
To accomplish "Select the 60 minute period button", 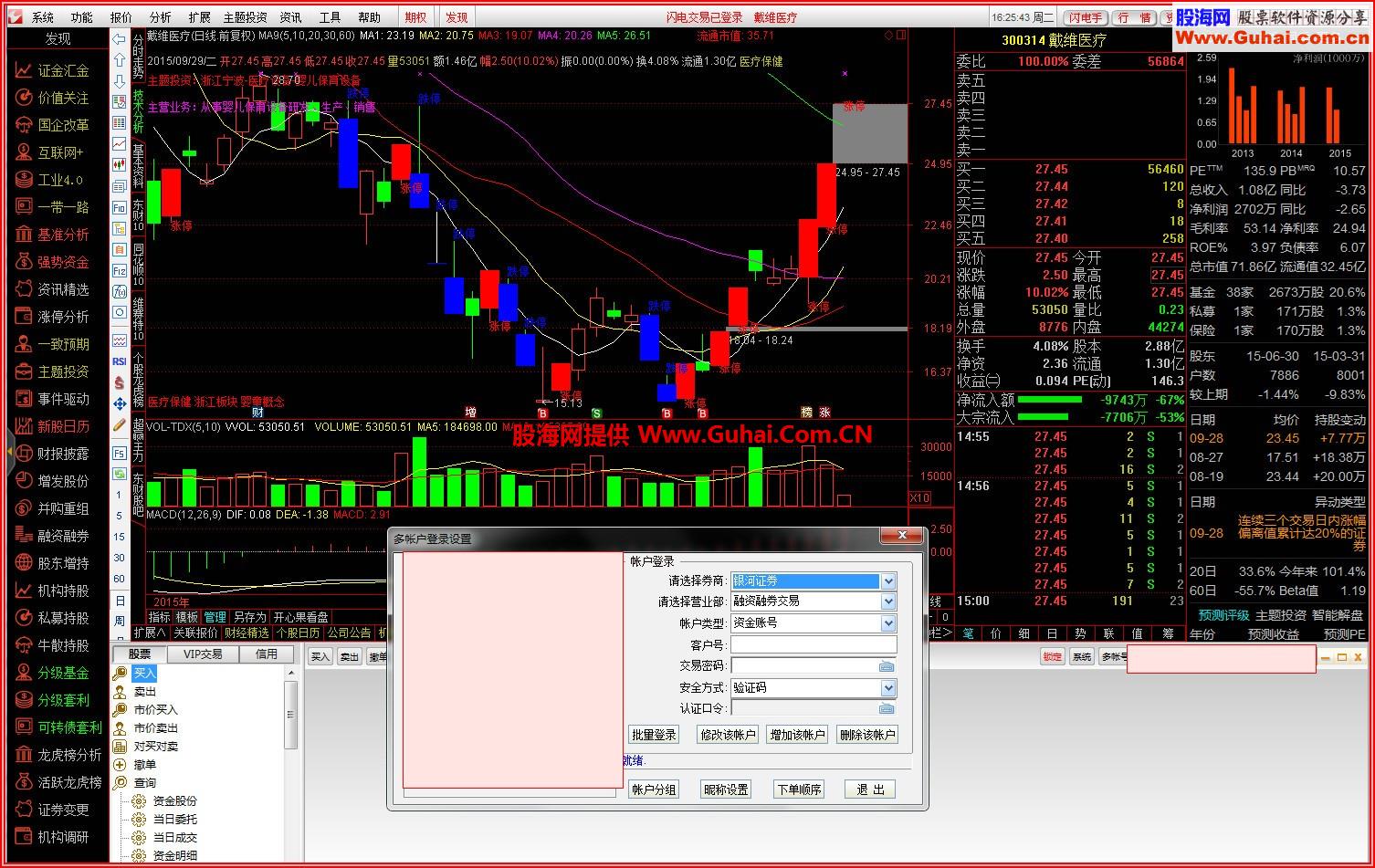I will [119, 579].
